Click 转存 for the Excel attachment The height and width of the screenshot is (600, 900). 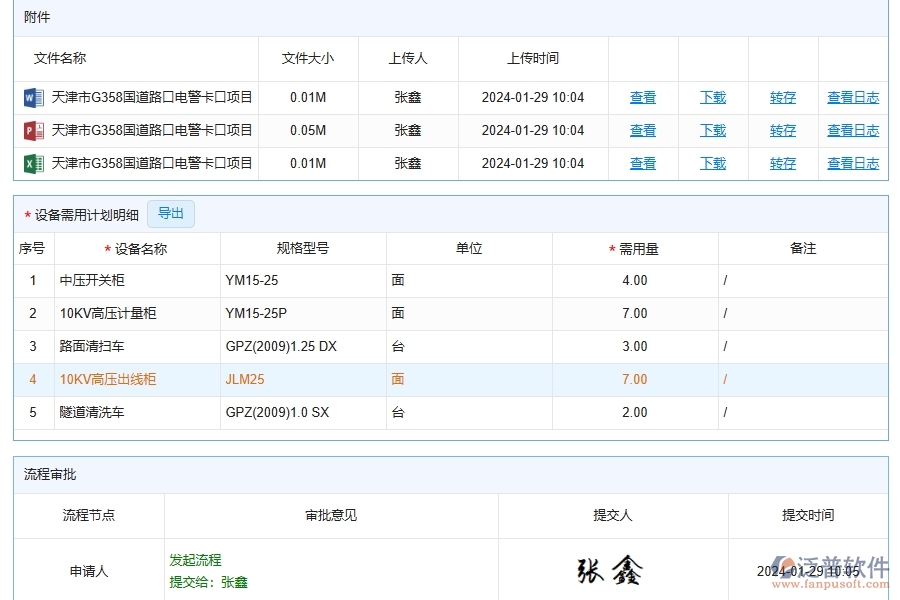[x=783, y=163]
